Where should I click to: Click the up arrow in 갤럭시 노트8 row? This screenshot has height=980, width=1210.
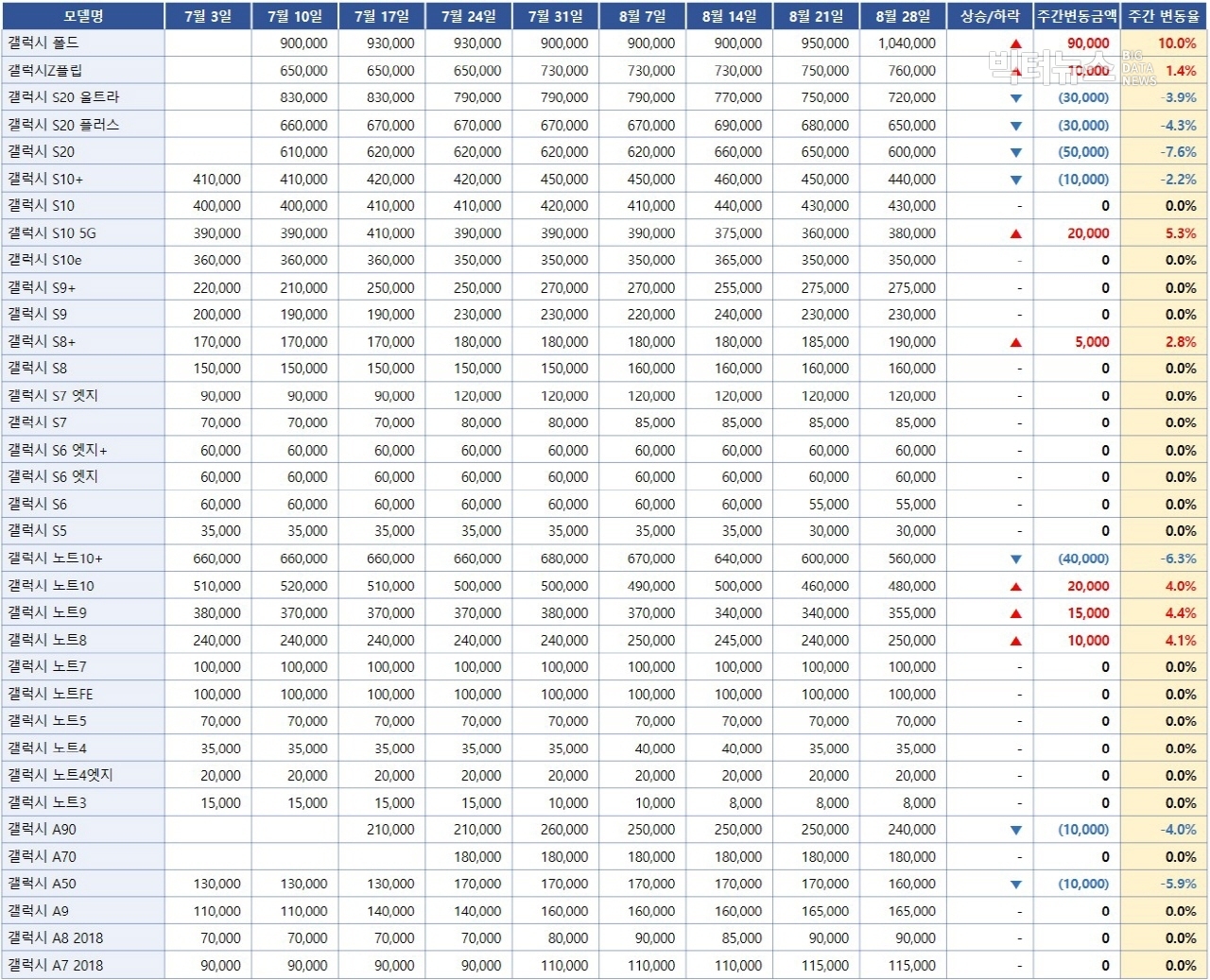1015,641
